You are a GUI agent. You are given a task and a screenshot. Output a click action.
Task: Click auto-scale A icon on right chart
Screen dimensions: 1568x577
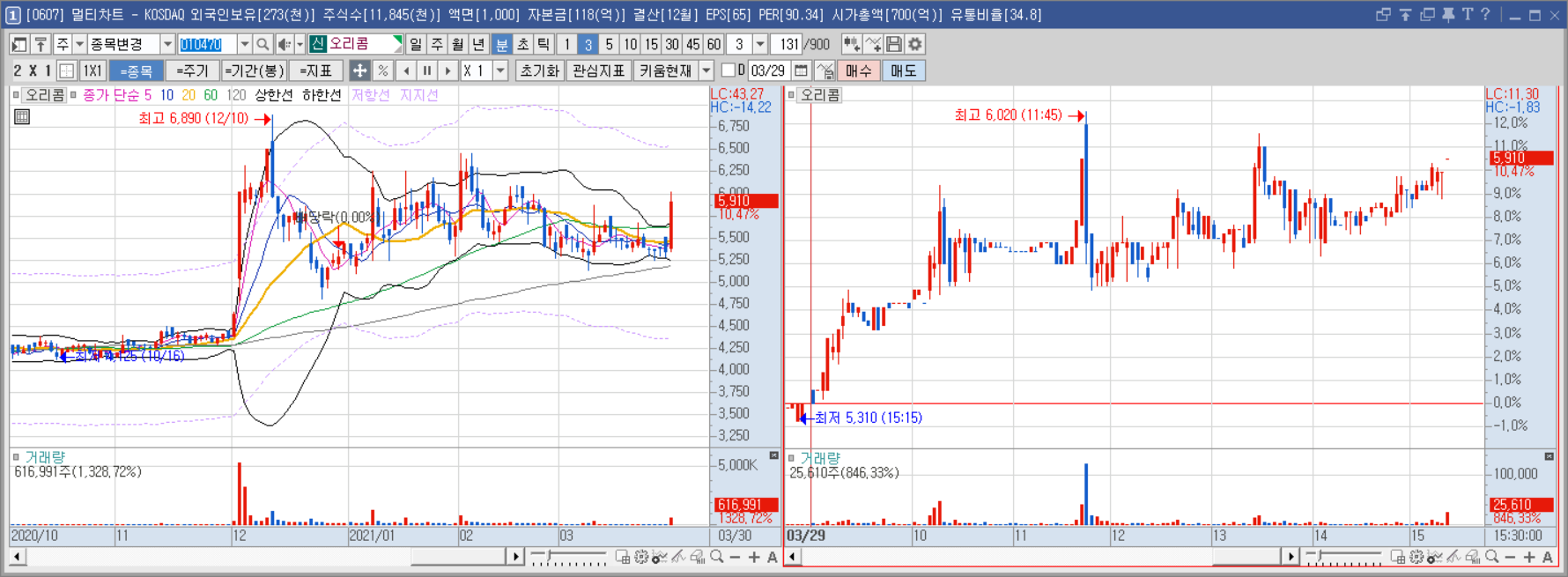(x=1548, y=557)
